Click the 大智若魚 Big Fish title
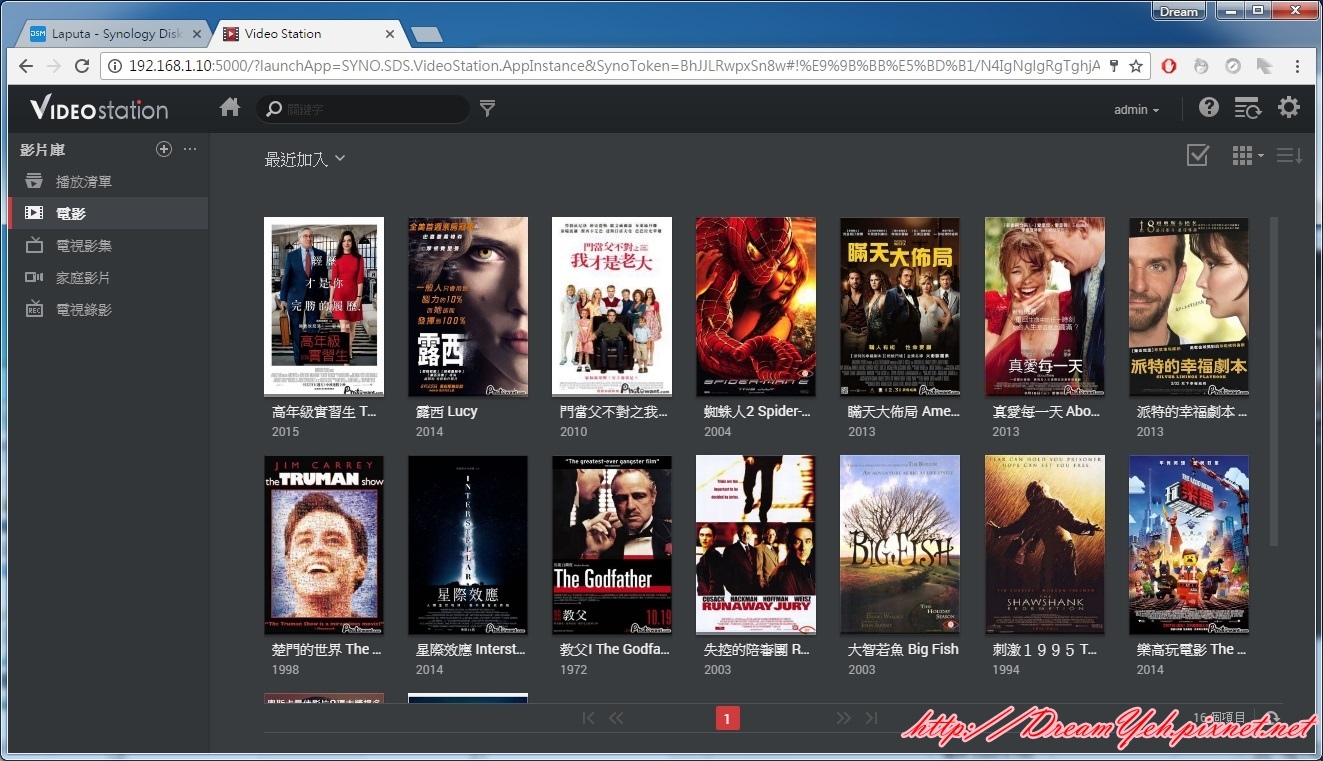Viewport: 1323px width, 761px height. click(x=903, y=649)
